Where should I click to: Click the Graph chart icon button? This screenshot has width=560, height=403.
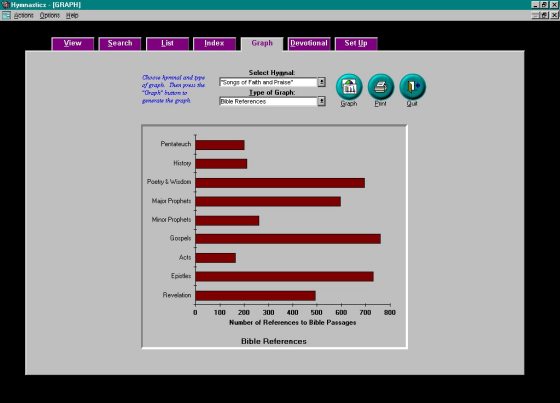[349, 87]
